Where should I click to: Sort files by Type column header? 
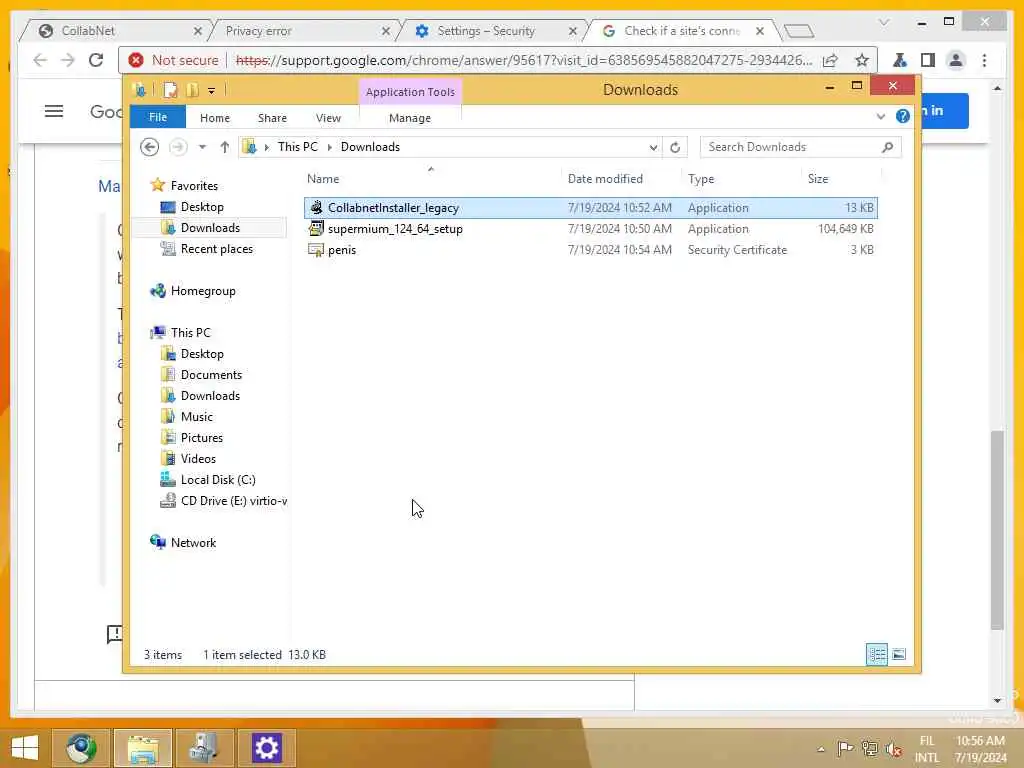tap(701, 178)
